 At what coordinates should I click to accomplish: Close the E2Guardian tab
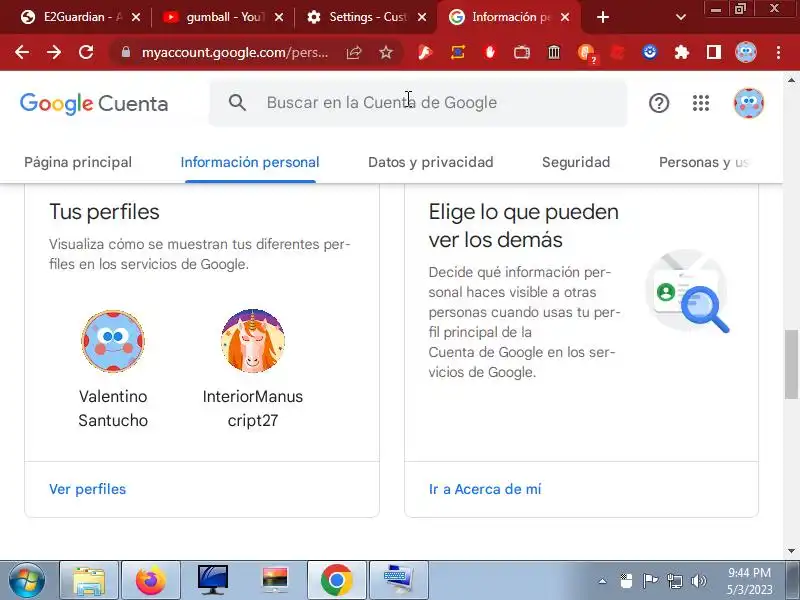click(136, 17)
